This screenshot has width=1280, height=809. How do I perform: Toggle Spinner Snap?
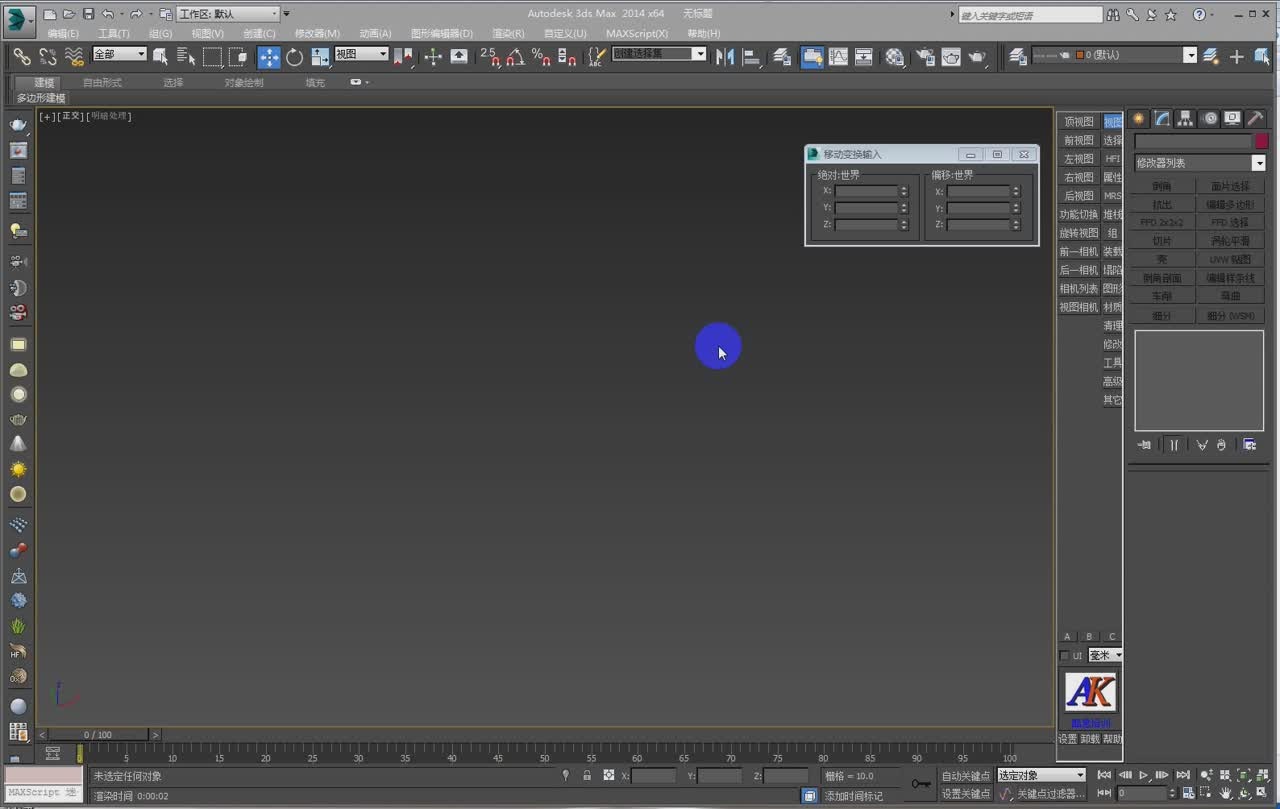(567, 57)
